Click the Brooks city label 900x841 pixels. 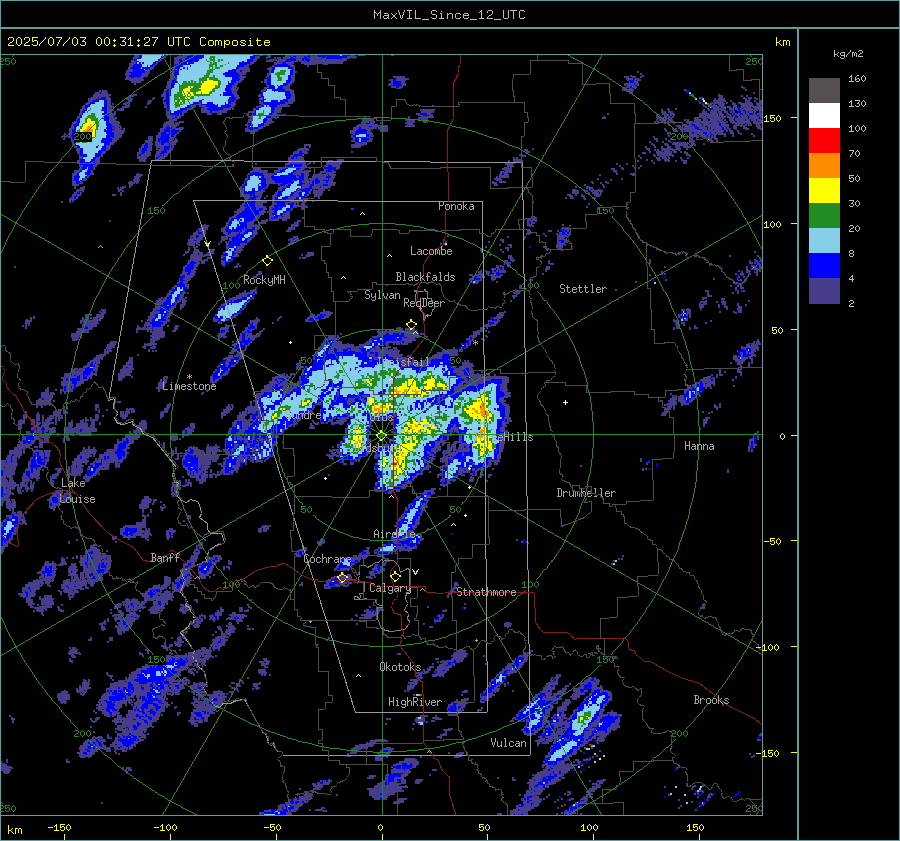[711, 700]
